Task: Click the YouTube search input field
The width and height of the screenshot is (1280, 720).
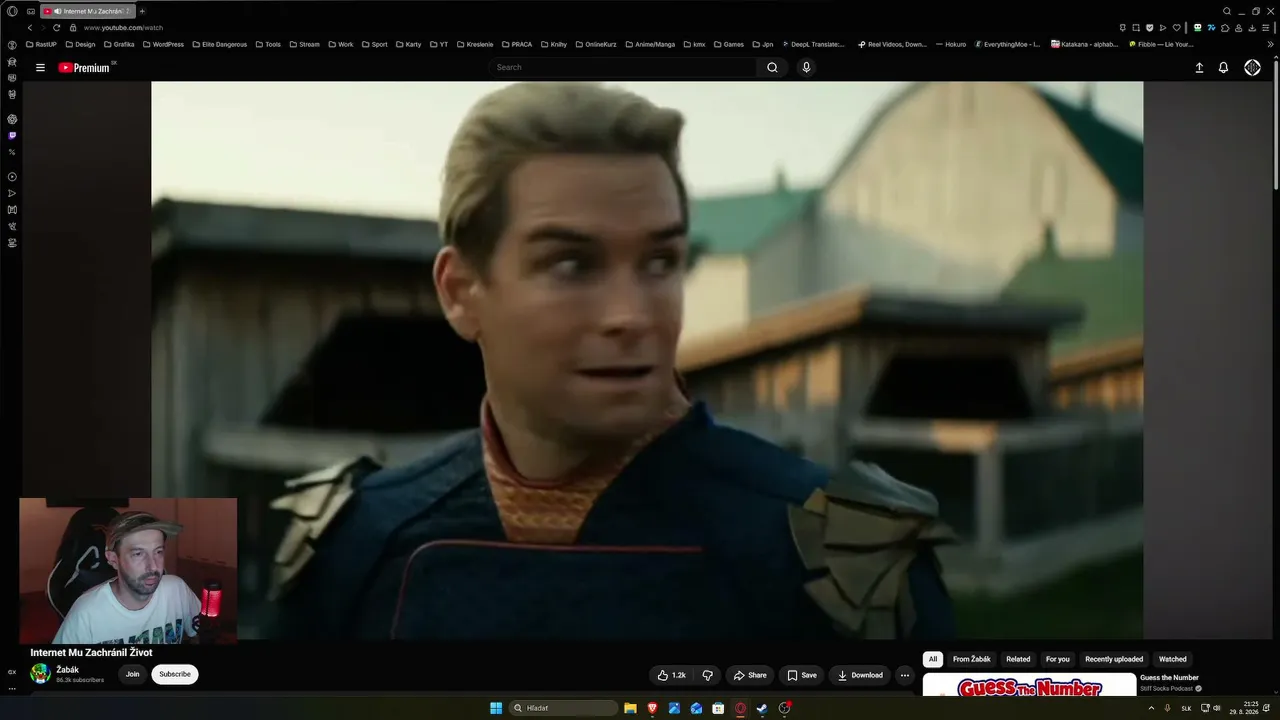Action: point(624,68)
